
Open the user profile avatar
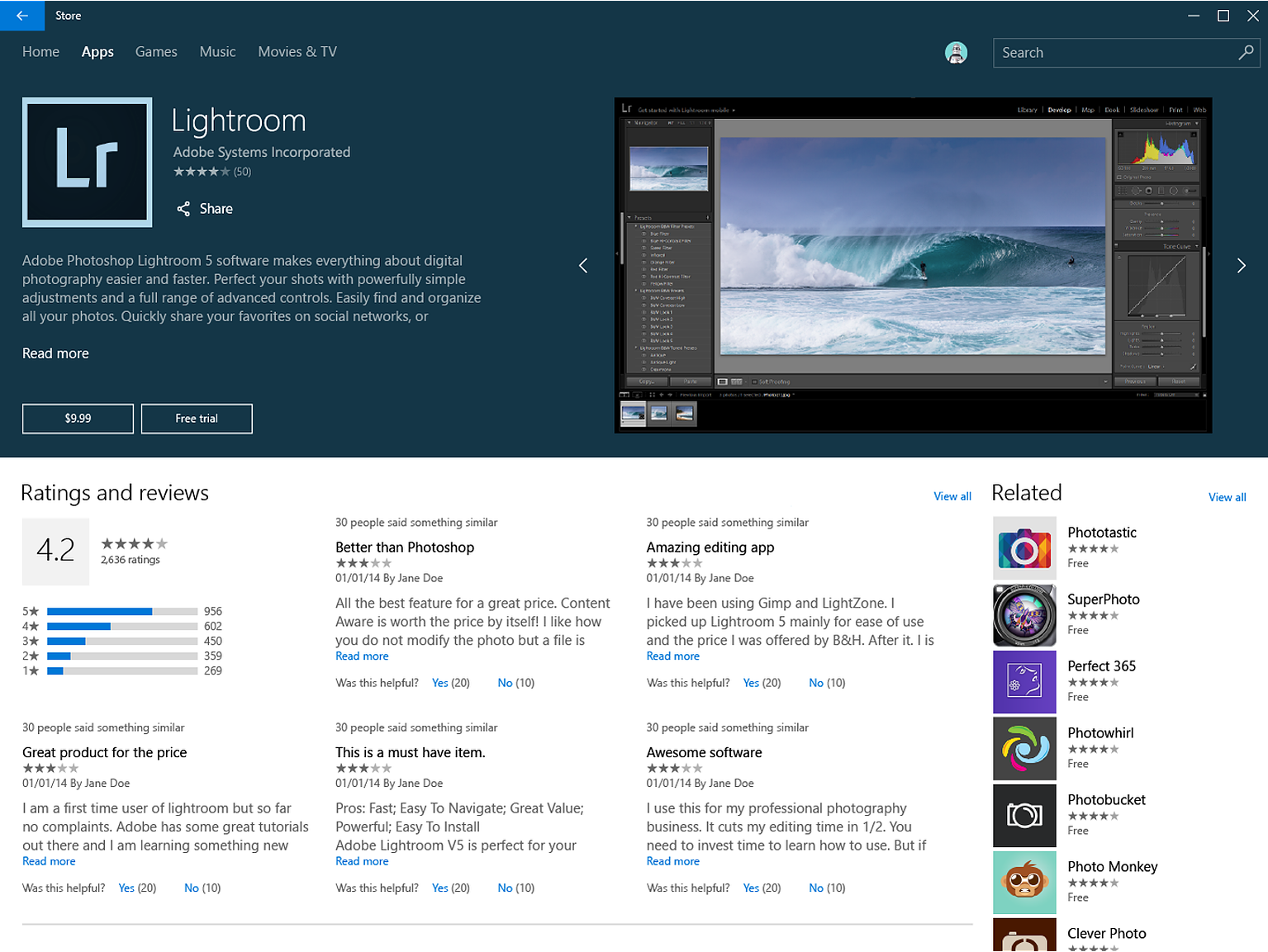tap(956, 53)
